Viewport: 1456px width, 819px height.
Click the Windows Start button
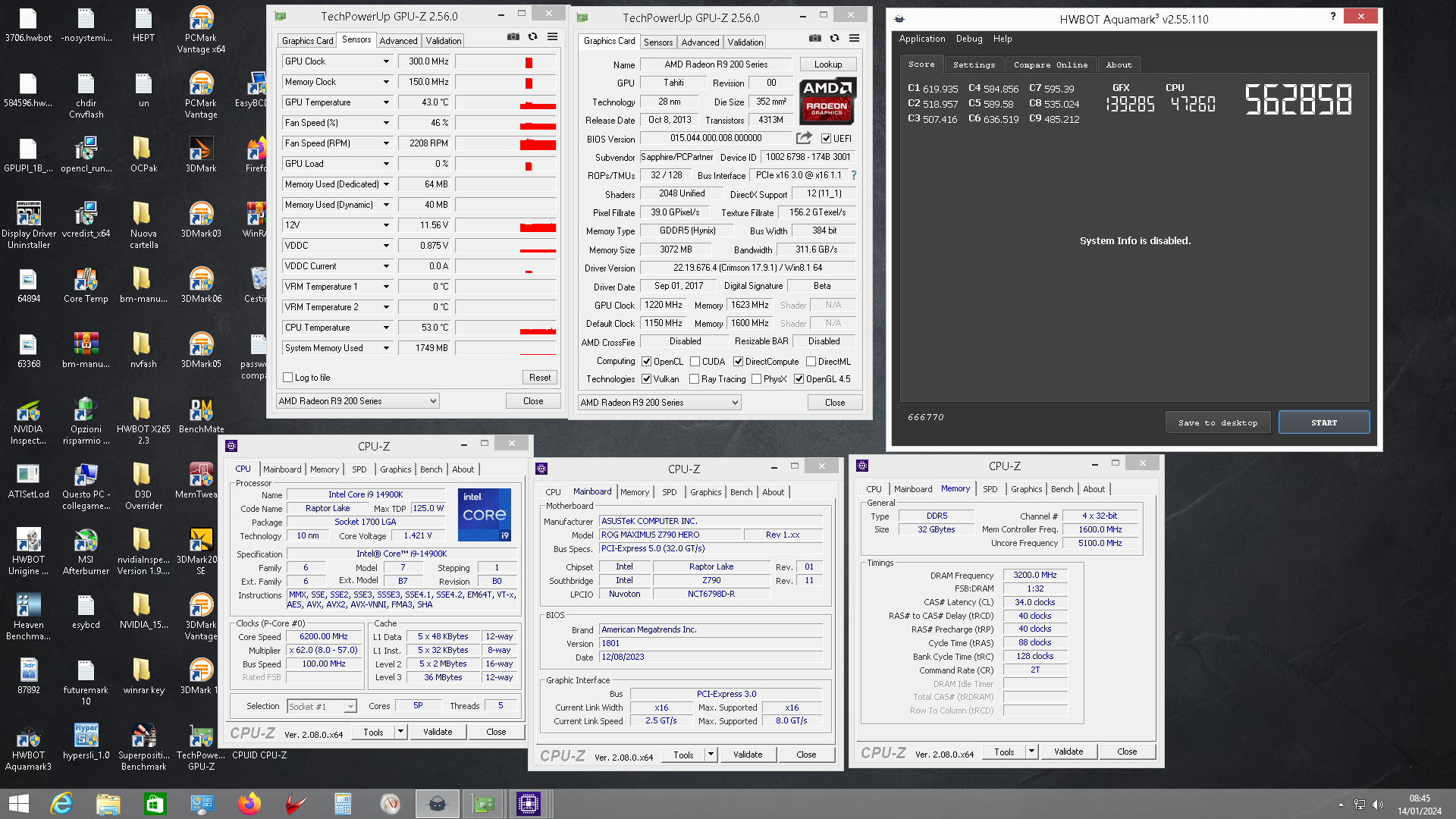click(18, 804)
